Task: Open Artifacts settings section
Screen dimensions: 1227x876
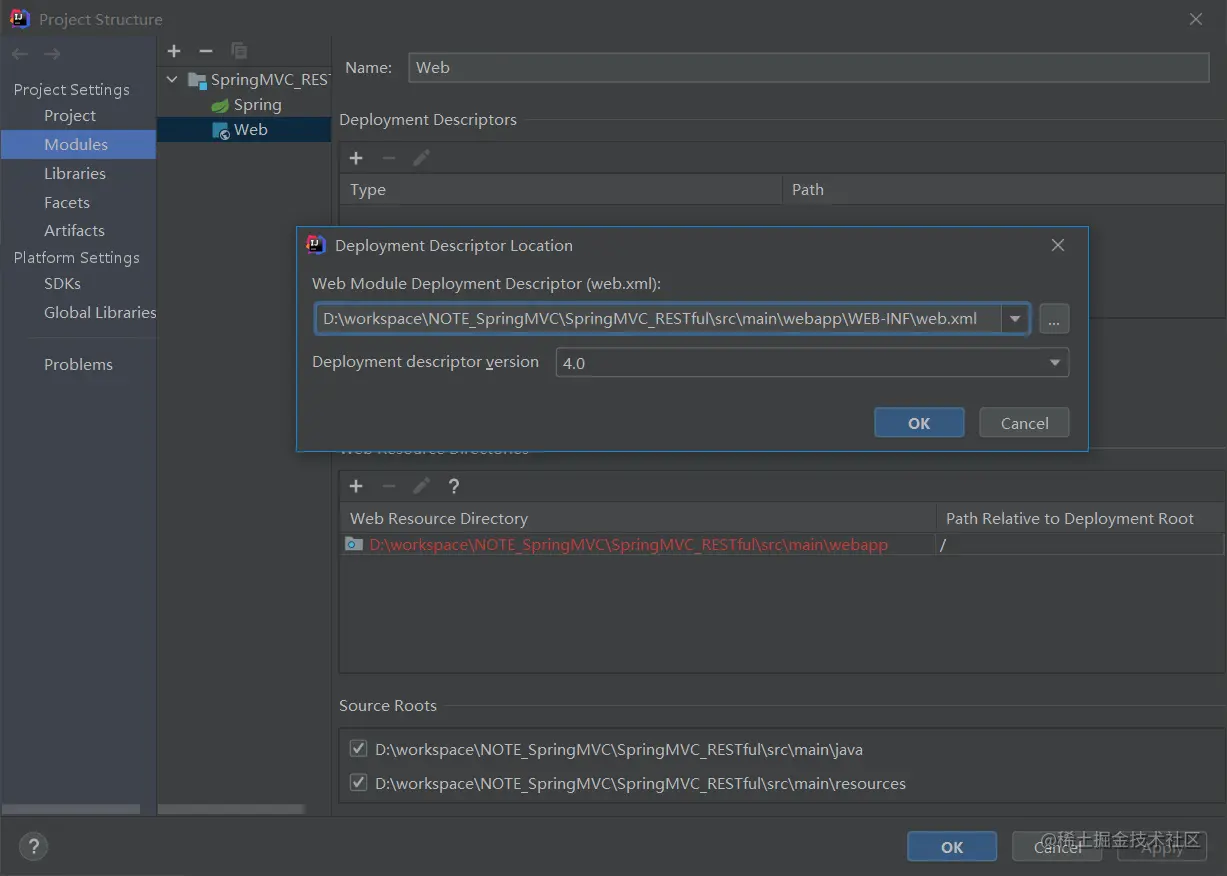Action: 74,230
